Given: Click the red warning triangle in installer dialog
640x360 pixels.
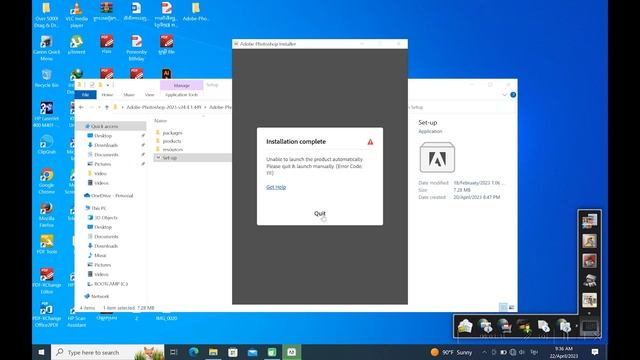Looking at the screenshot, I should [x=370, y=142].
